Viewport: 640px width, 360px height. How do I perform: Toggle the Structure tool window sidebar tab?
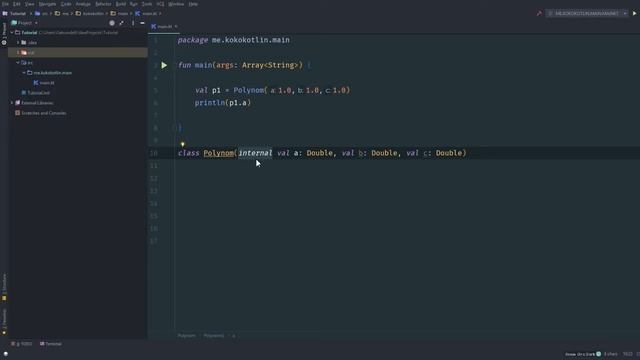(x=4, y=287)
